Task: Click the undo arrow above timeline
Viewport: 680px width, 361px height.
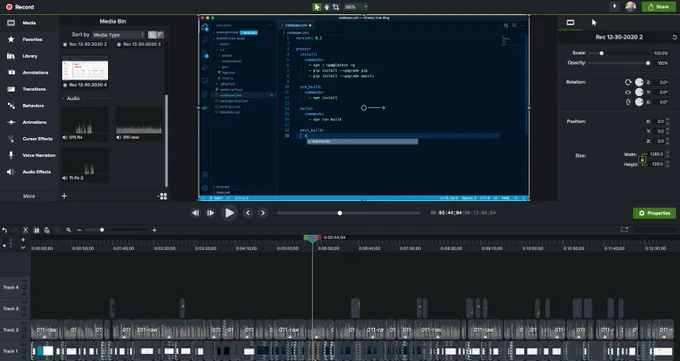Action: point(4,230)
